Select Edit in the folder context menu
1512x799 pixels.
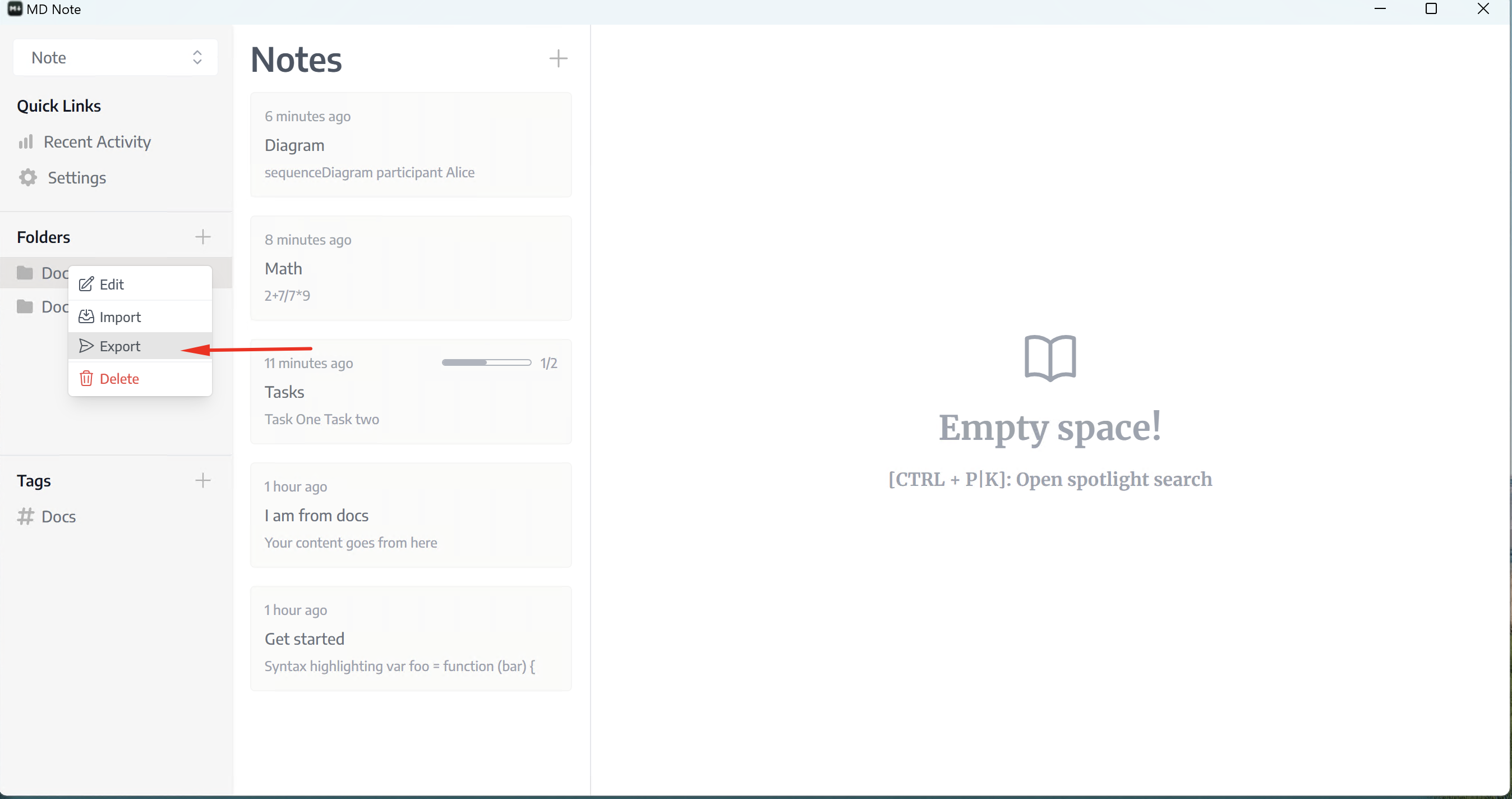[112, 284]
